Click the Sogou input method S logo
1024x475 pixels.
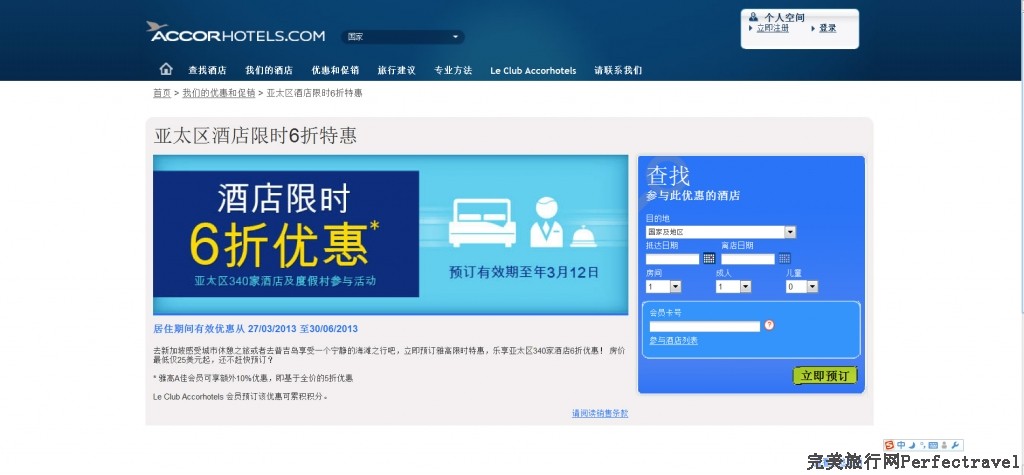tap(889, 446)
